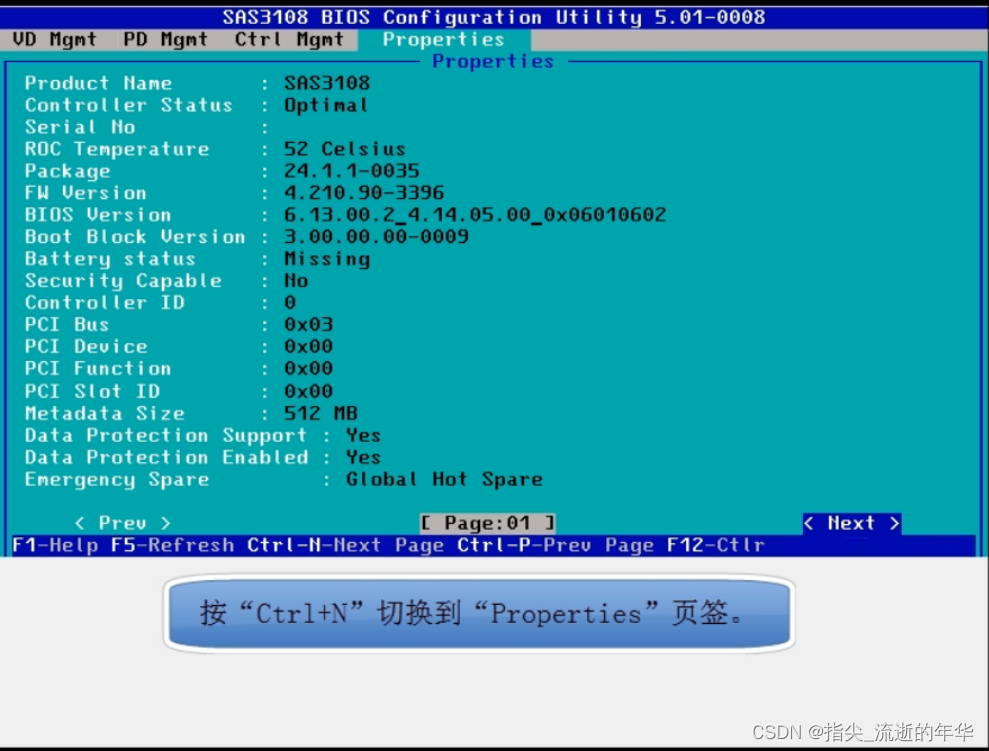The height and width of the screenshot is (751, 989).
Task: Click the Data Protection Support value Yes
Action: click(363, 435)
